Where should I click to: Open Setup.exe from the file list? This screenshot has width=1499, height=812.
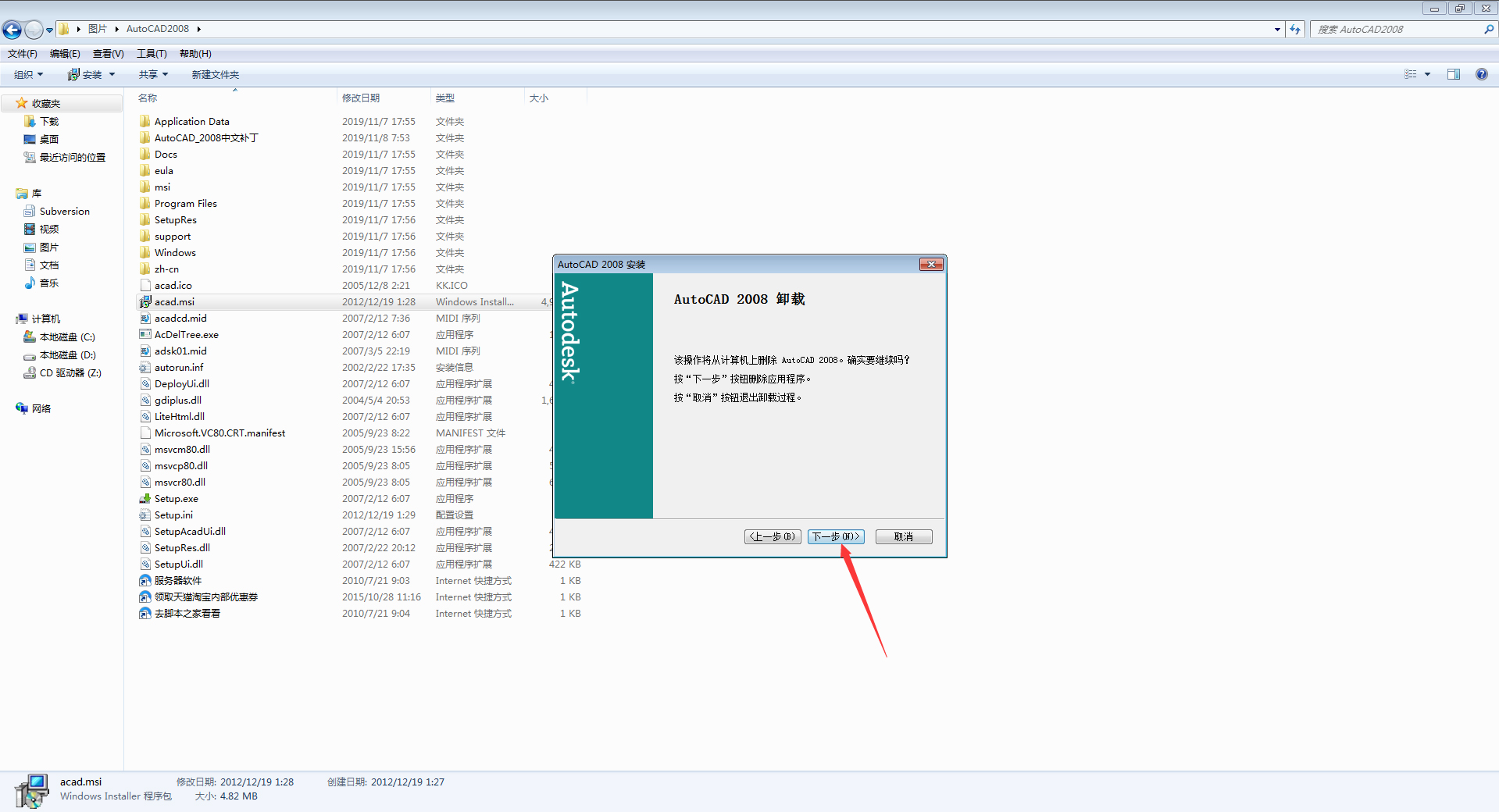click(x=175, y=498)
